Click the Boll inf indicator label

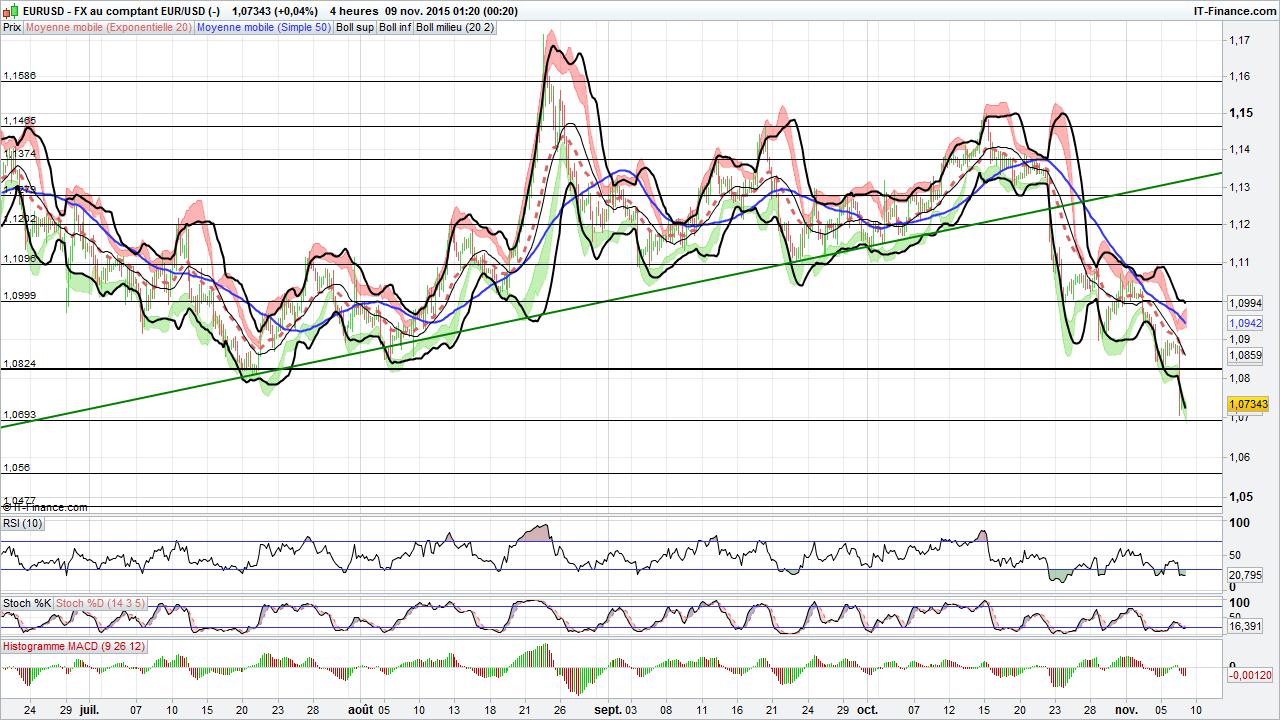coord(395,27)
